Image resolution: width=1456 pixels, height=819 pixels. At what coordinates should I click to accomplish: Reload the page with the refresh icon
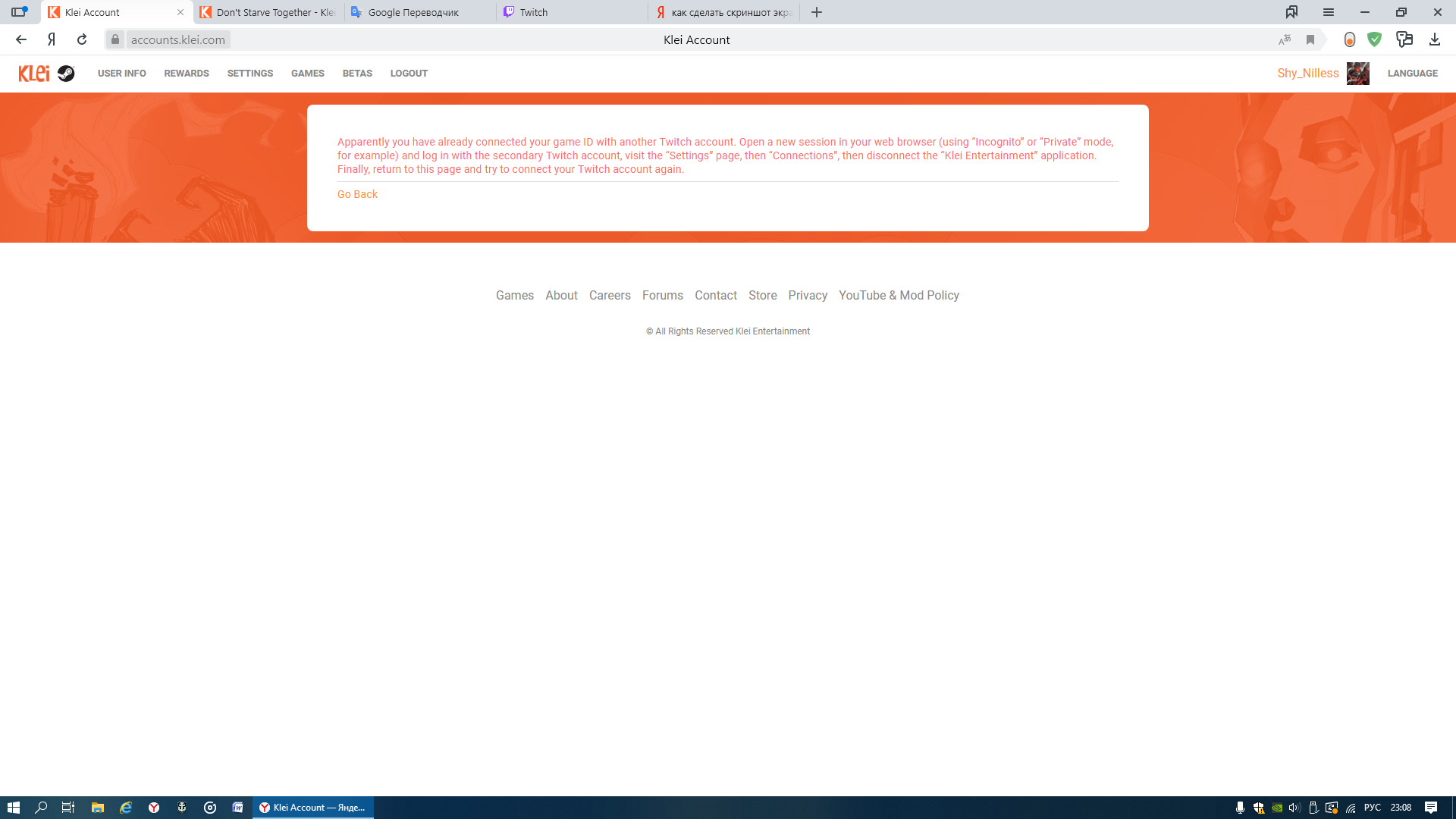[x=82, y=39]
